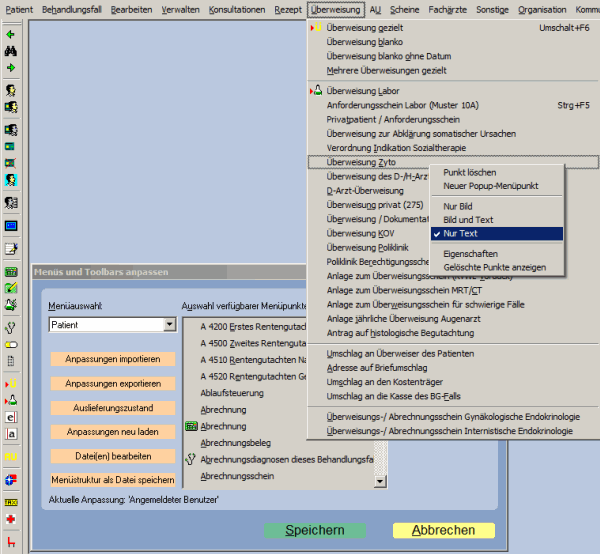Click the blue monitor icon in sidebar
Image resolution: width=600 pixels, height=554 pixels.
point(11,226)
